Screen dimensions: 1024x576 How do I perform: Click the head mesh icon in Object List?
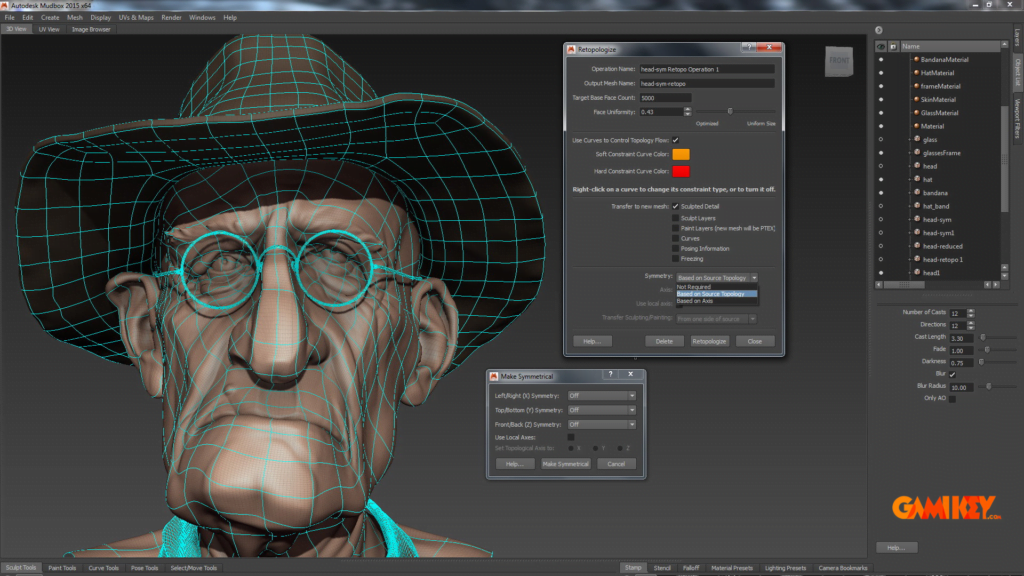(915, 165)
